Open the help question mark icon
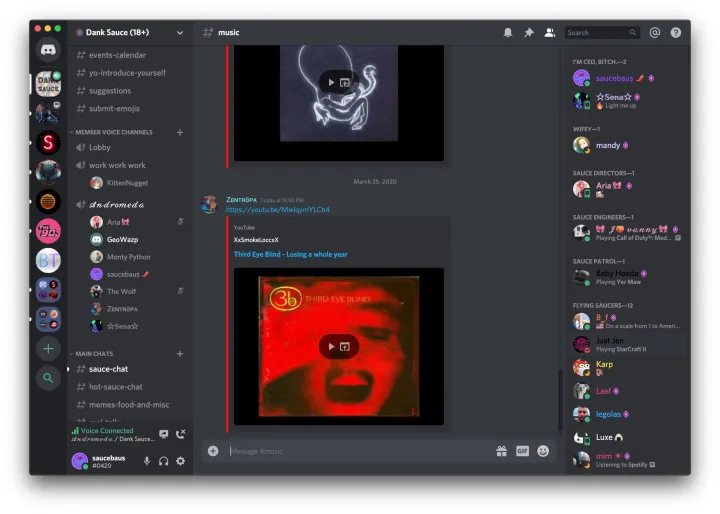Image resolution: width=720 pixels, height=514 pixels. point(676,33)
